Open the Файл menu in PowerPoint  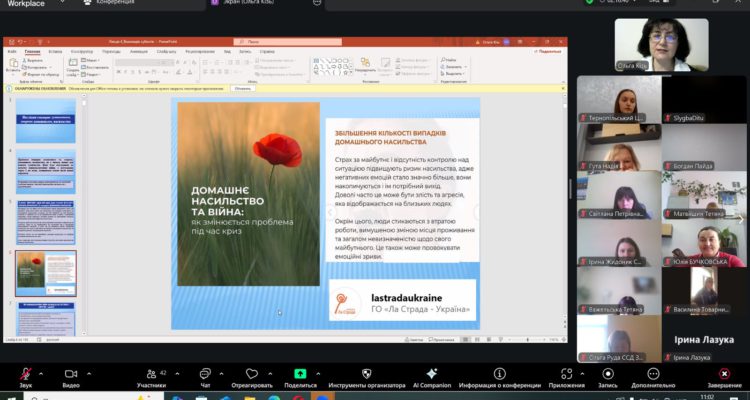coord(11,50)
